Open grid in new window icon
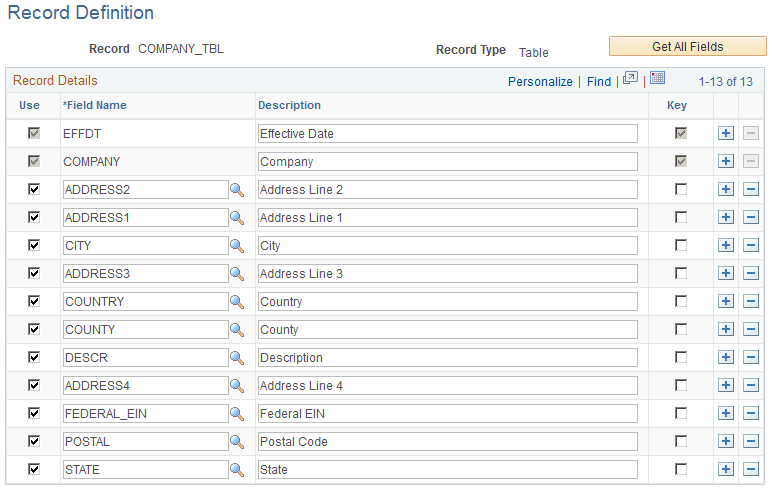 [630, 78]
